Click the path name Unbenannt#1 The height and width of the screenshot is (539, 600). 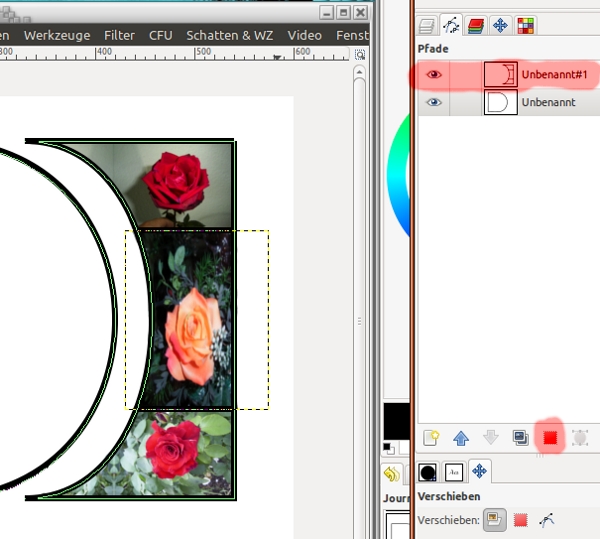coord(554,74)
